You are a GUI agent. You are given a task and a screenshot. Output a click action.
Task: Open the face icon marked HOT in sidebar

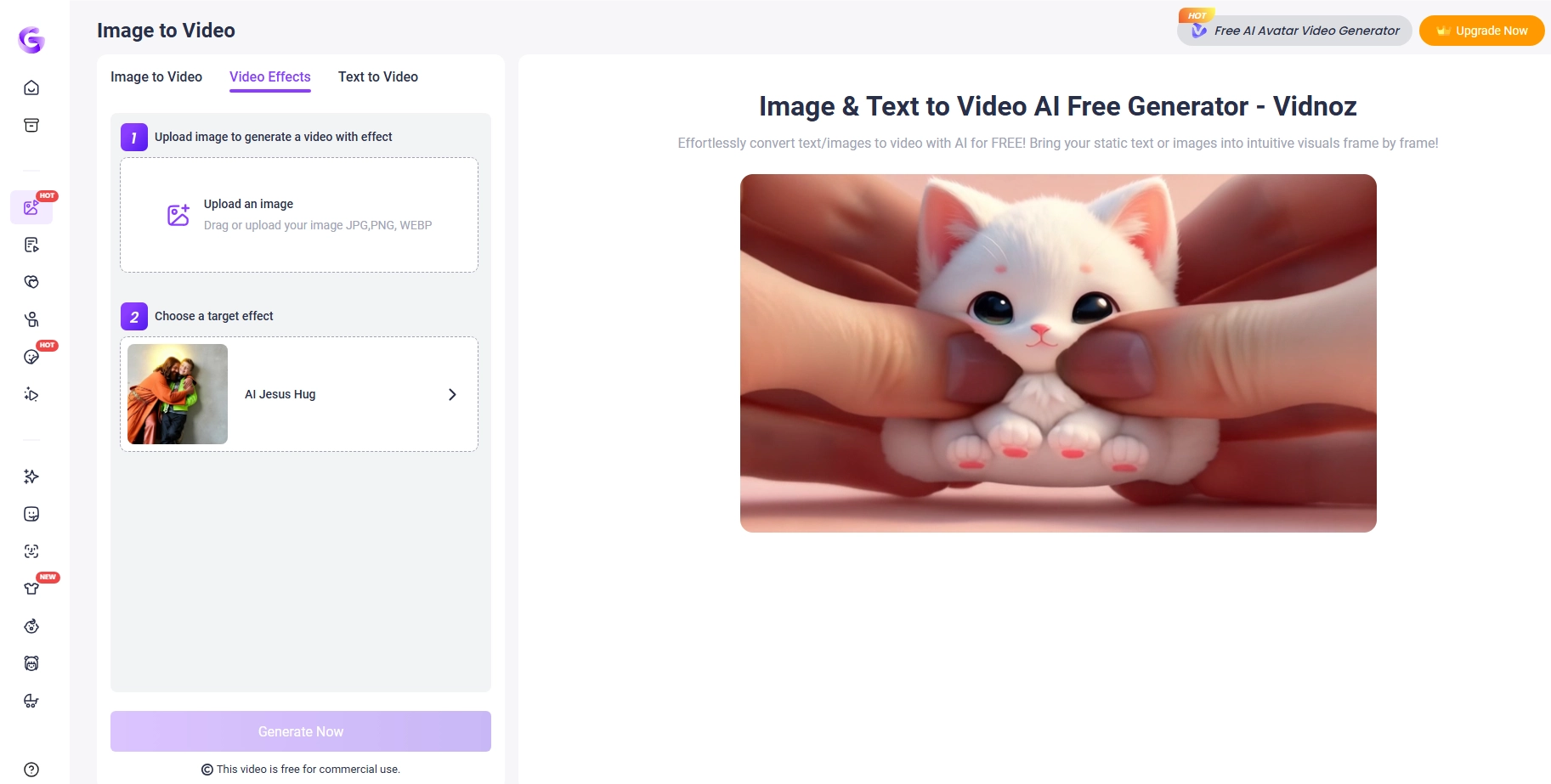point(31,356)
